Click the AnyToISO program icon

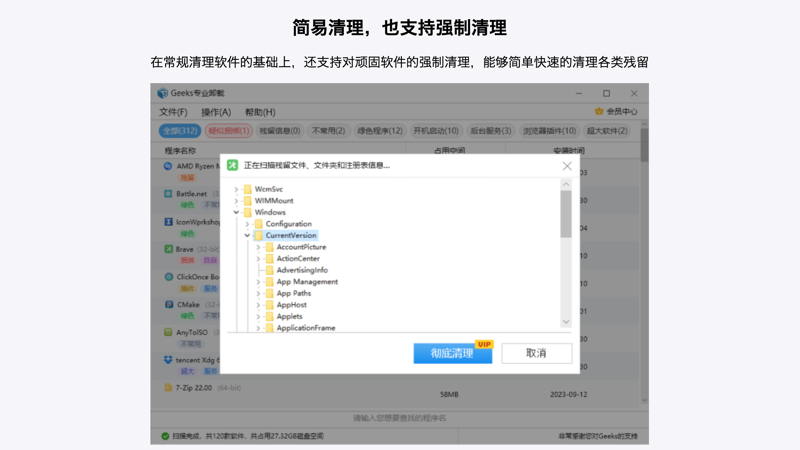[168, 332]
